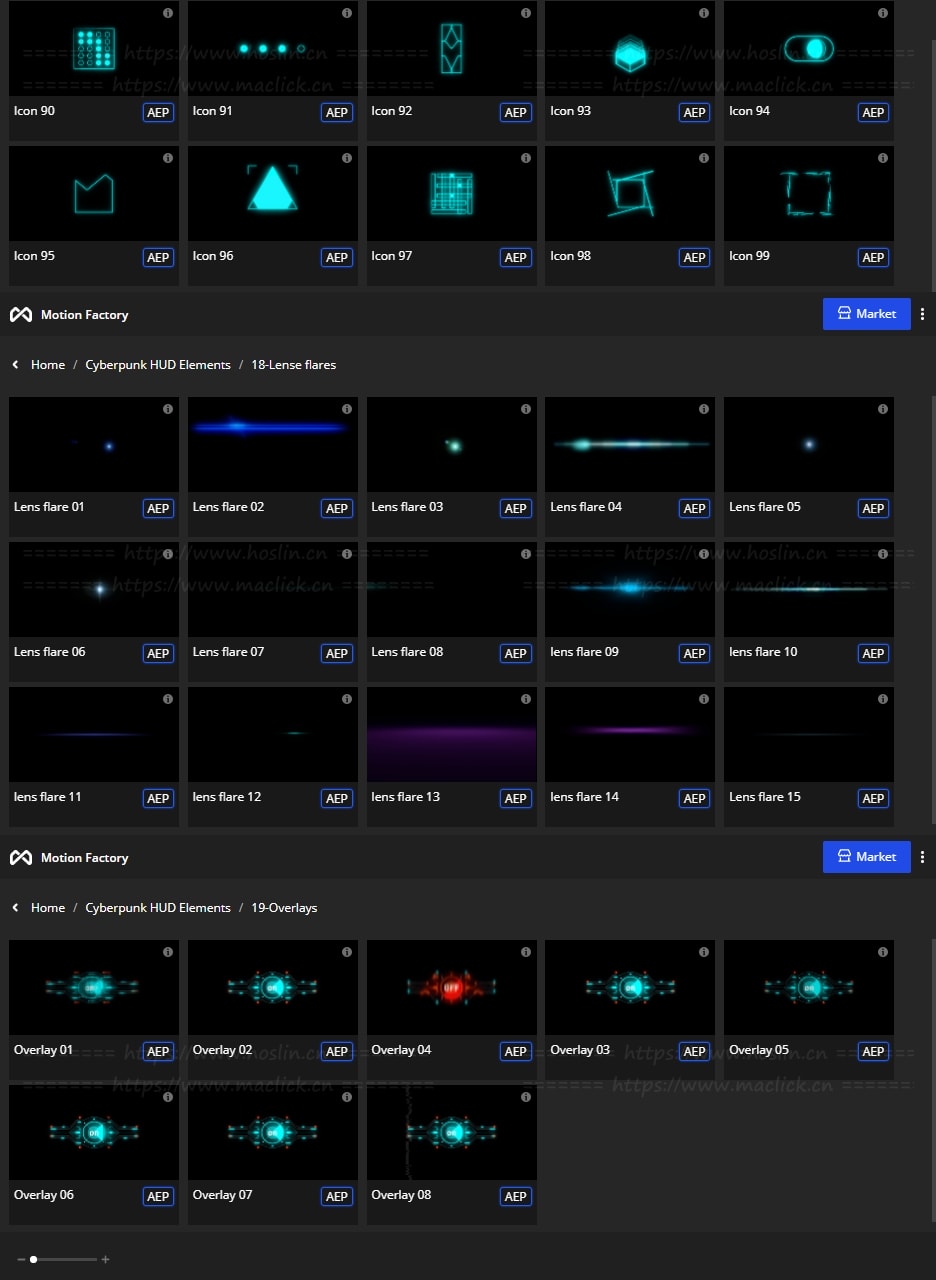The width and height of the screenshot is (936, 1280).
Task: Go to Home in the 19-Overlays breadcrumb
Action: (x=48, y=908)
